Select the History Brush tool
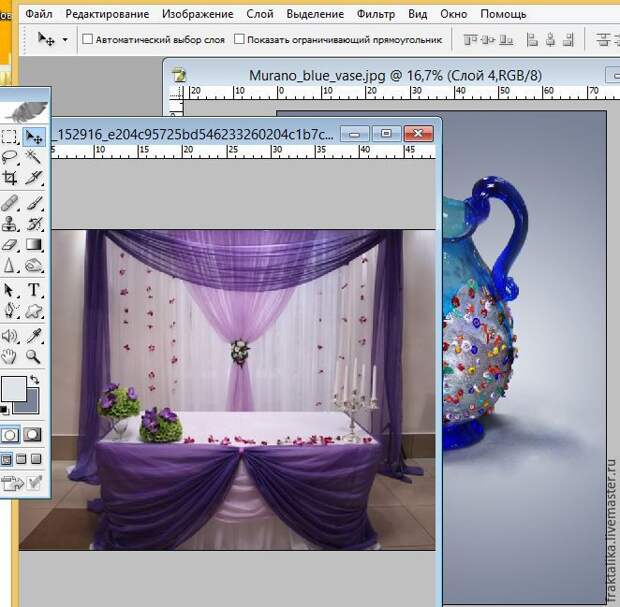The height and width of the screenshot is (607, 620). pyautogui.click(x=34, y=224)
